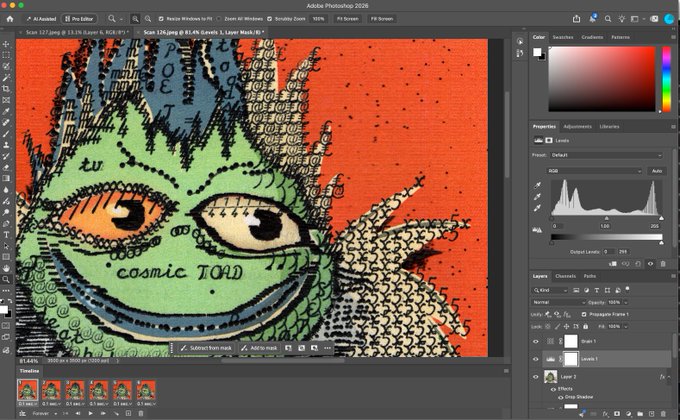Select the Horizontal Type tool

tap(6, 235)
